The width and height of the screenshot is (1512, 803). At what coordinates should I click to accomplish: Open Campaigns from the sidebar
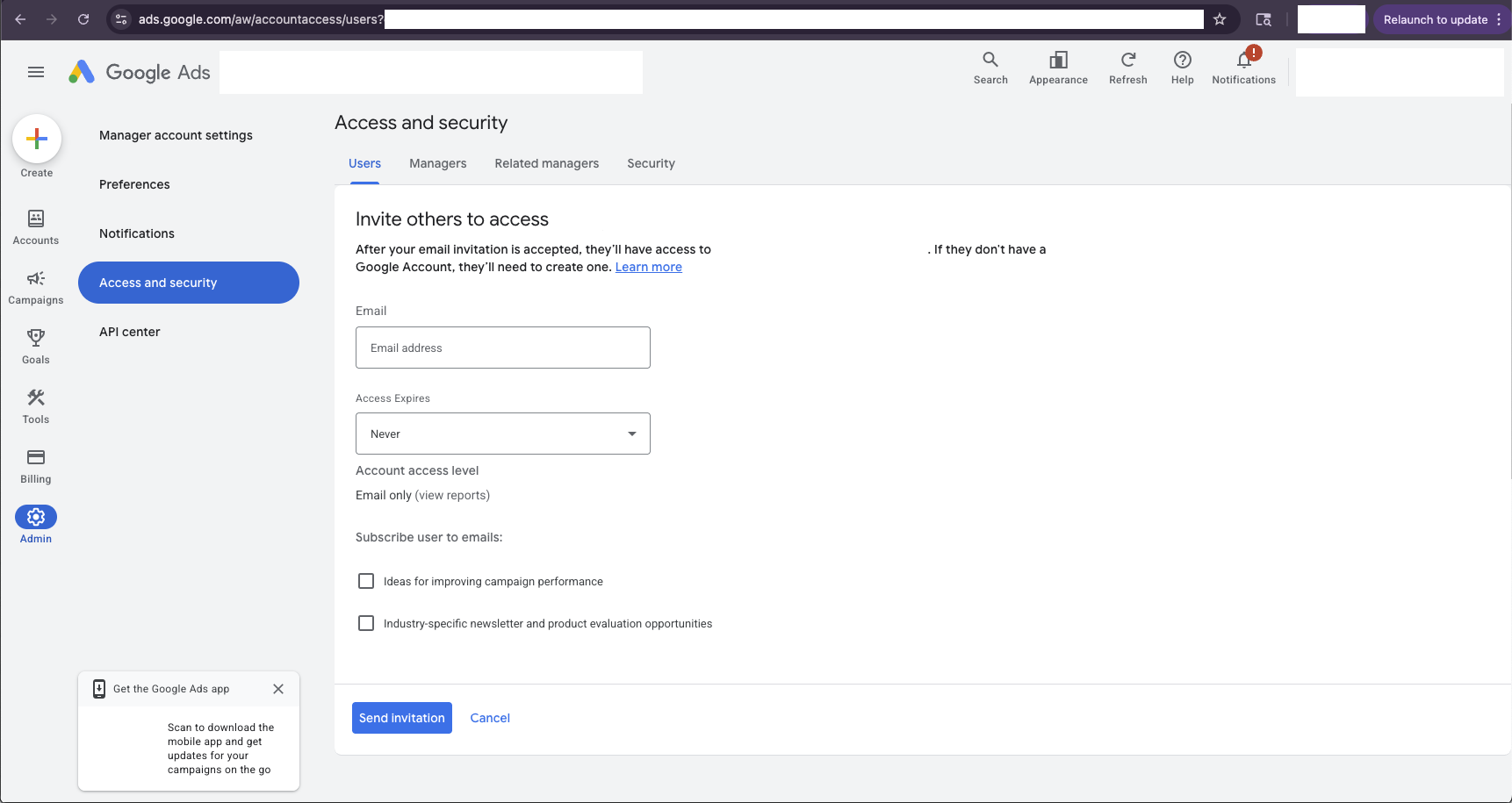click(36, 287)
